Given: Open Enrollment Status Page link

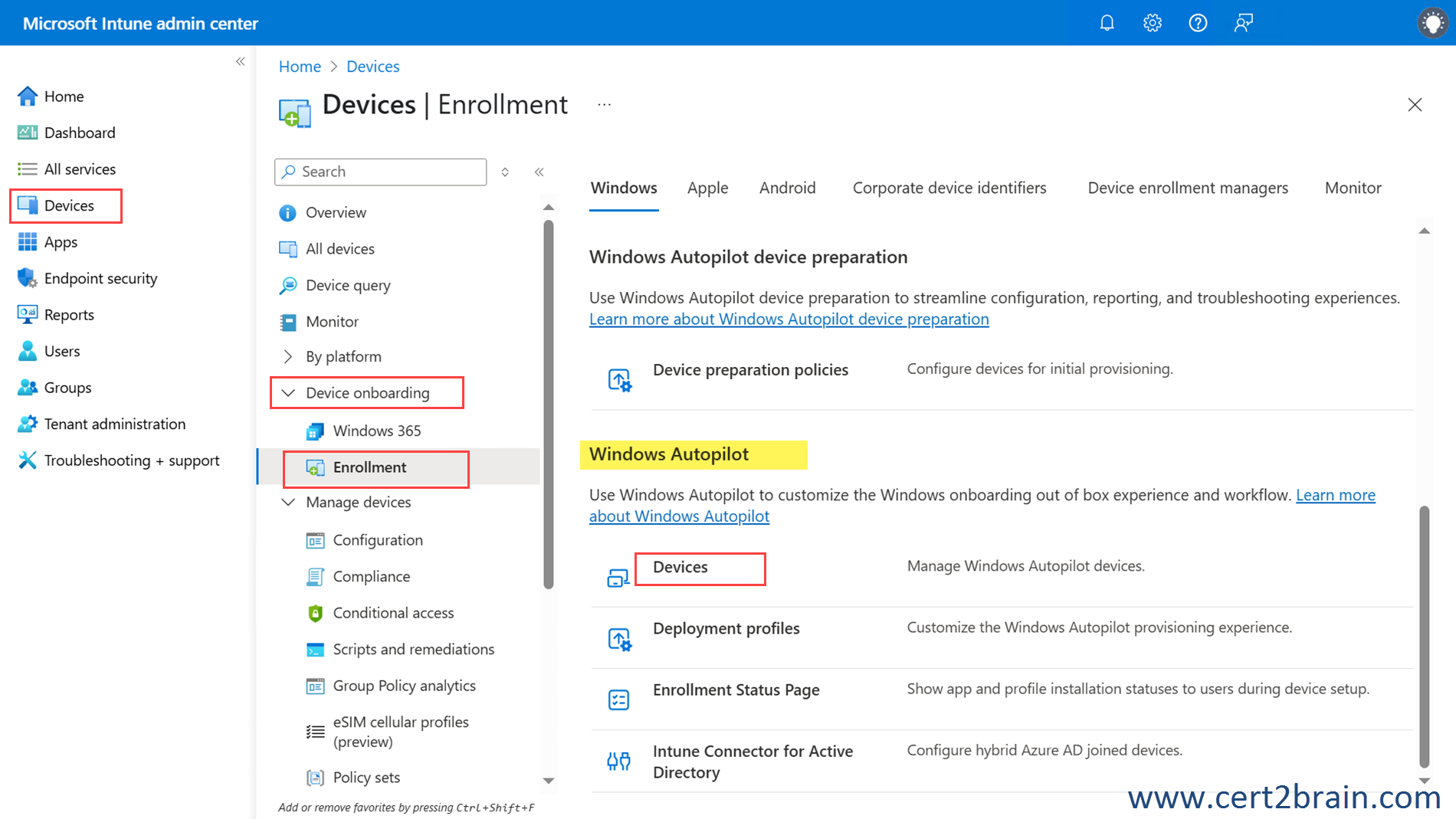Looking at the screenshot, I should [736, 690].
